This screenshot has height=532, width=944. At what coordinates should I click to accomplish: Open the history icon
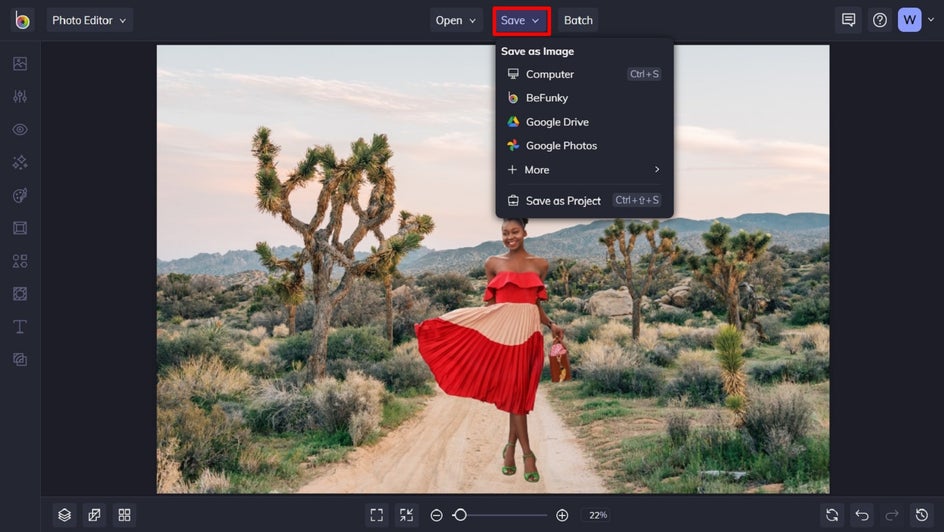(x=922, y=515)
